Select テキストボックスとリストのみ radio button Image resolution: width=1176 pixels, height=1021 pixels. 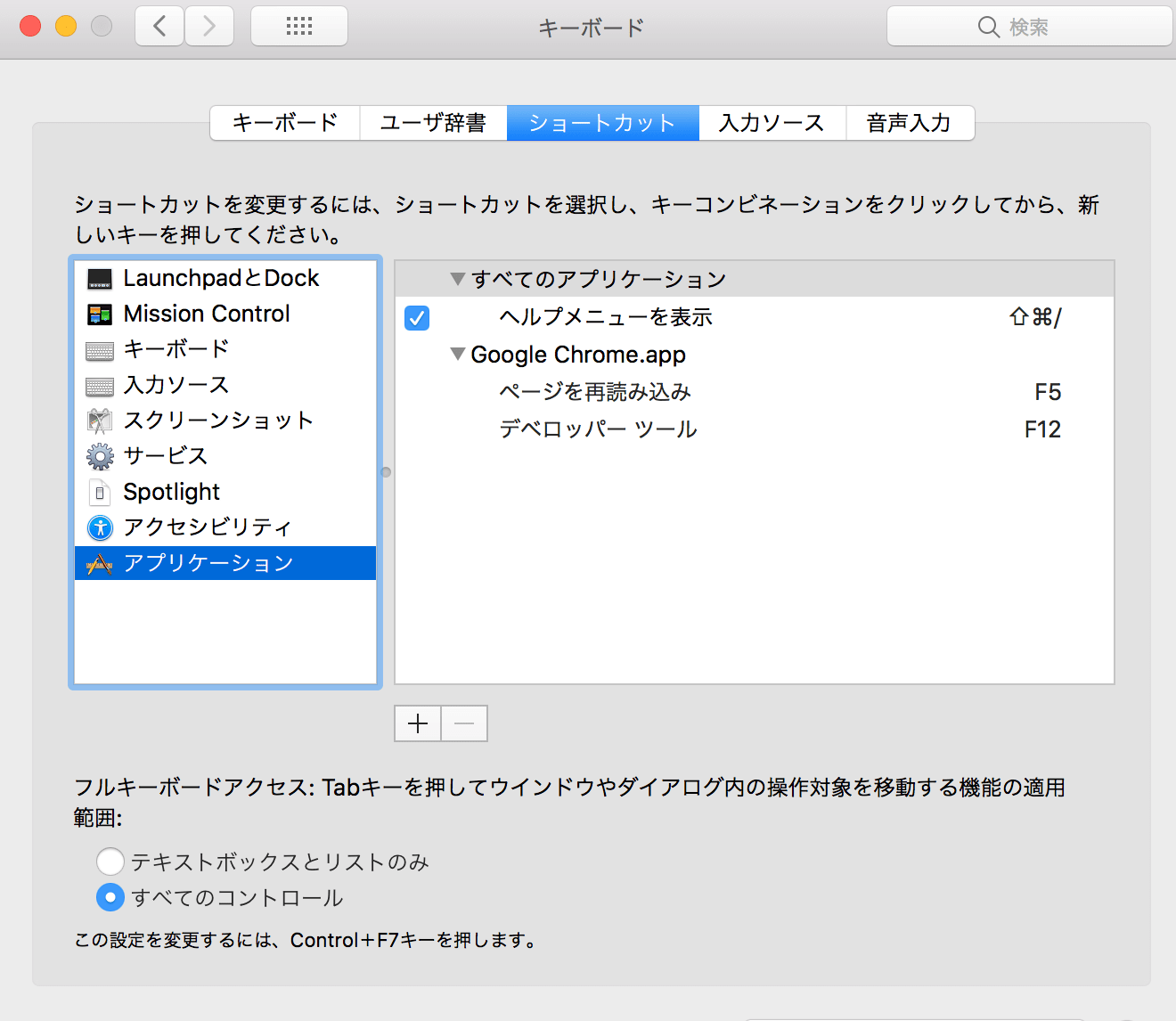pyautogui.click(x=110, y=862)
